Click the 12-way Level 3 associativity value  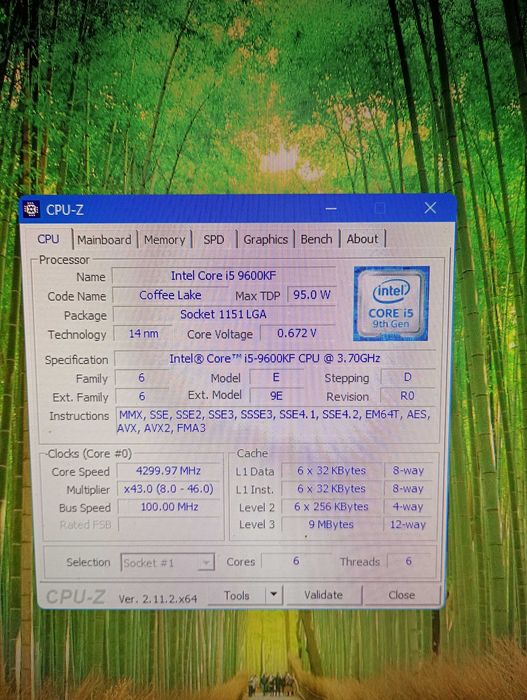(x=408, y=525)
